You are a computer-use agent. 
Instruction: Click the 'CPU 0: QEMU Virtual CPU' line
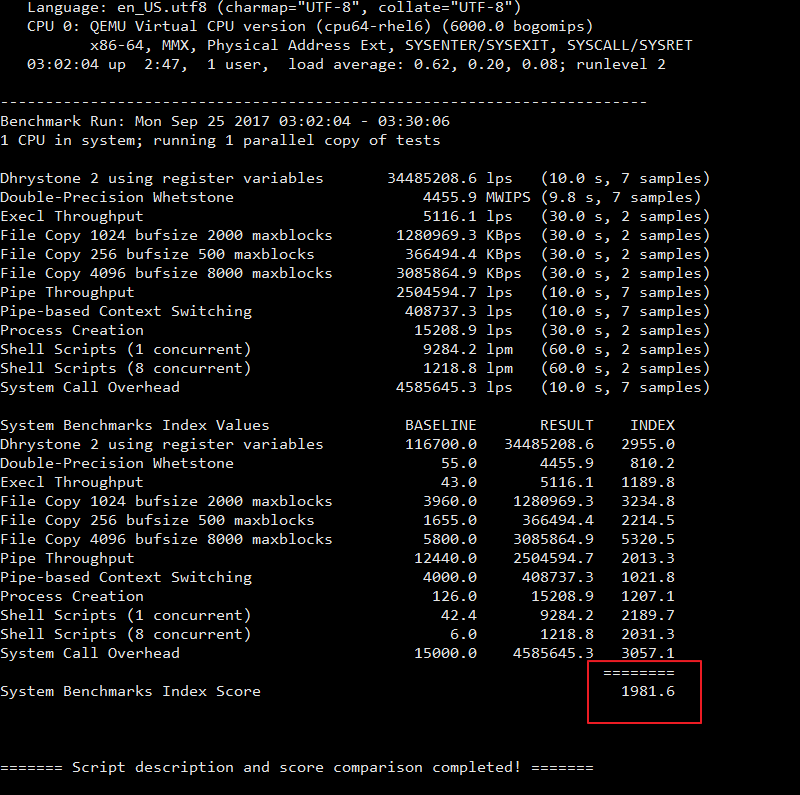tap(310, 27)
